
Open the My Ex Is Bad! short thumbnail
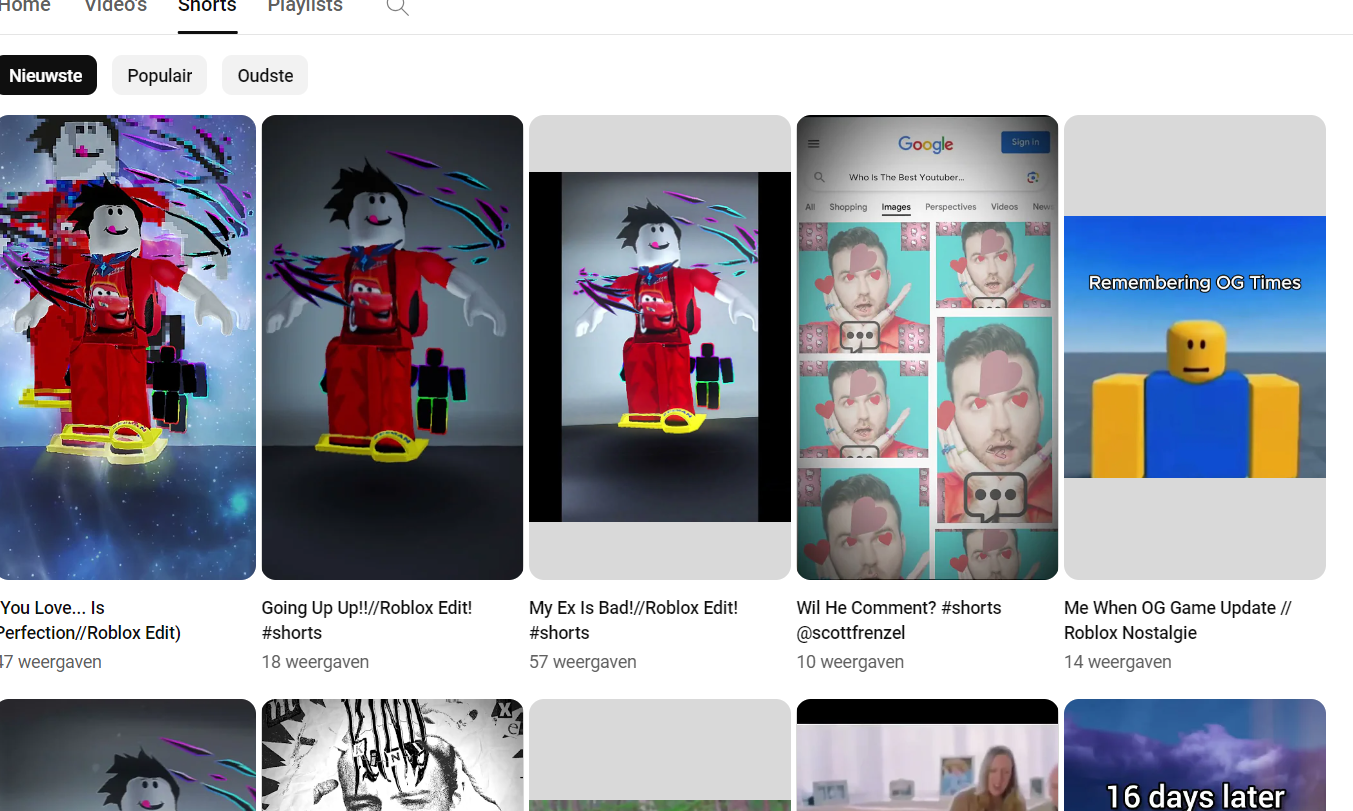click(660, 347)
